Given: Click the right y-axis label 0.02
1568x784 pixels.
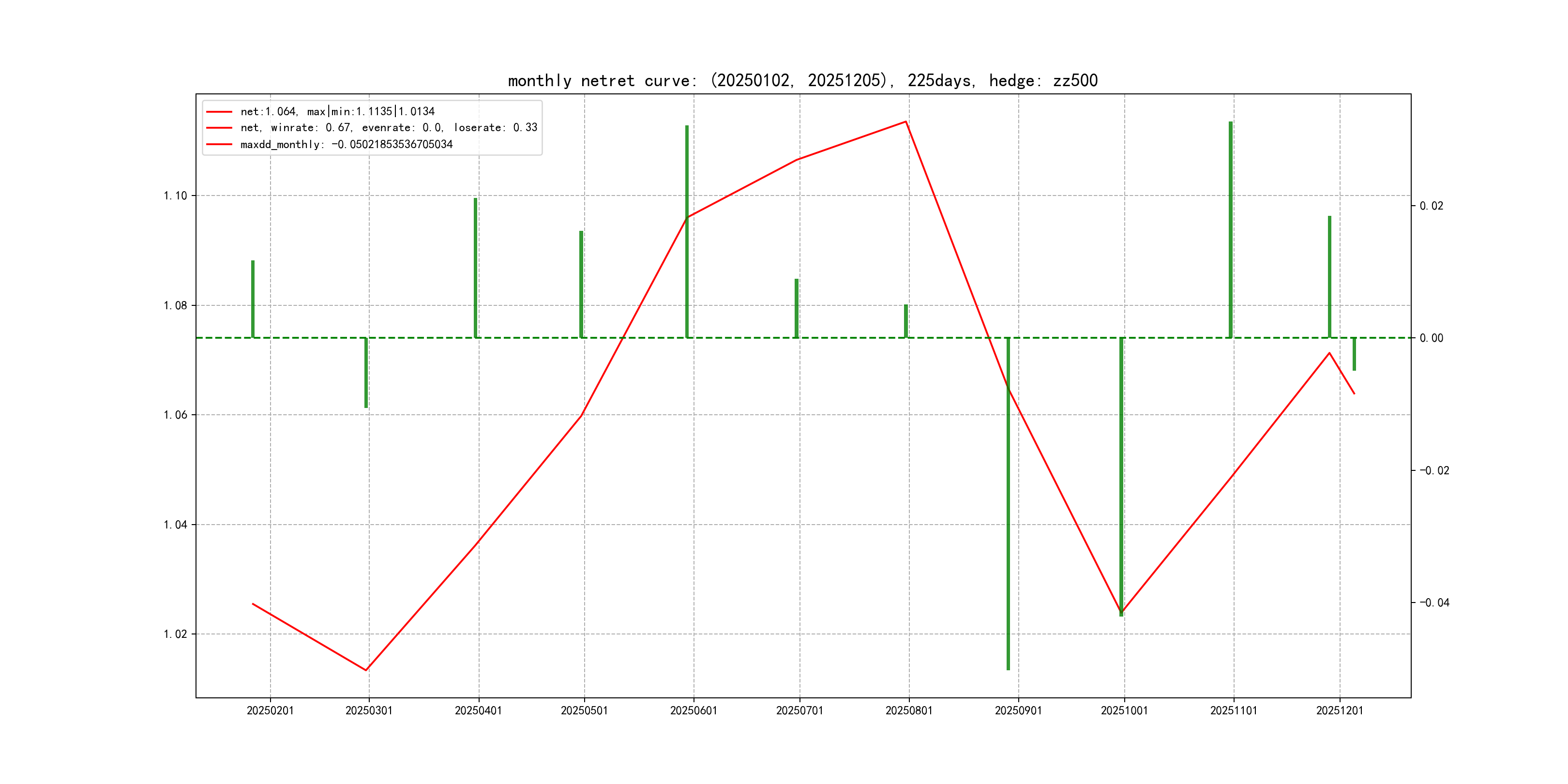Looking at the screenshot, I should pos(1431,206).
